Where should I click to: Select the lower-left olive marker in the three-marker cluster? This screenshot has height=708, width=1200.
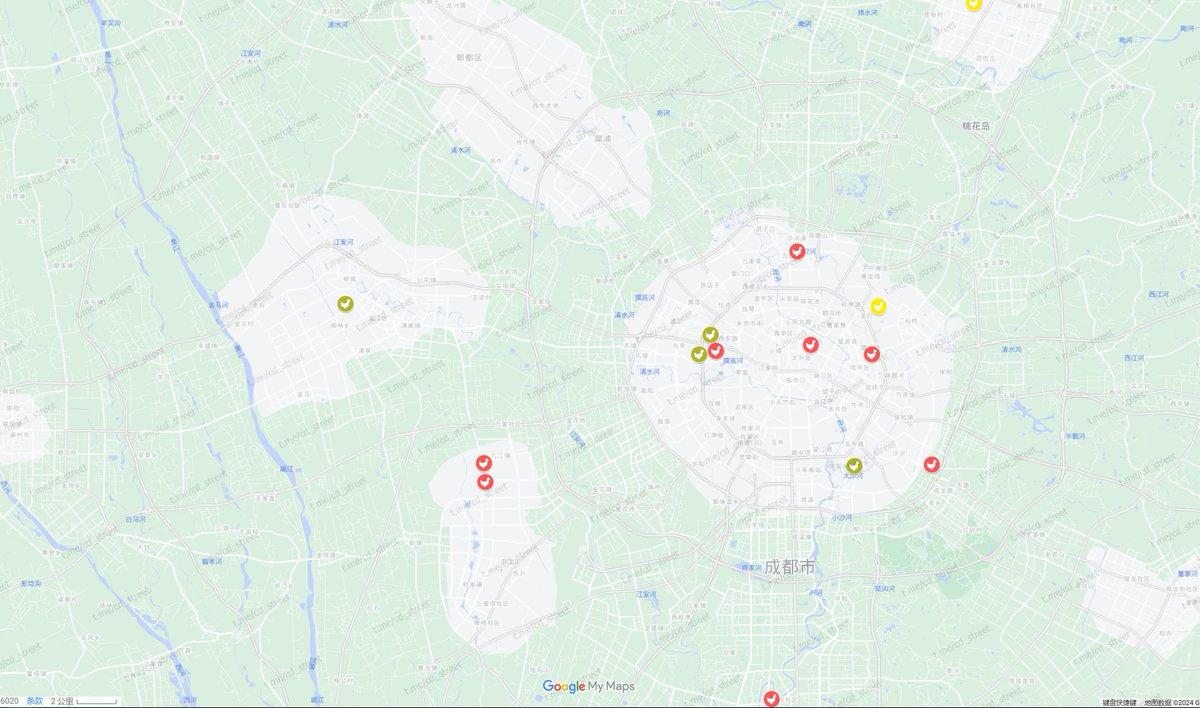tap(698, 353)
